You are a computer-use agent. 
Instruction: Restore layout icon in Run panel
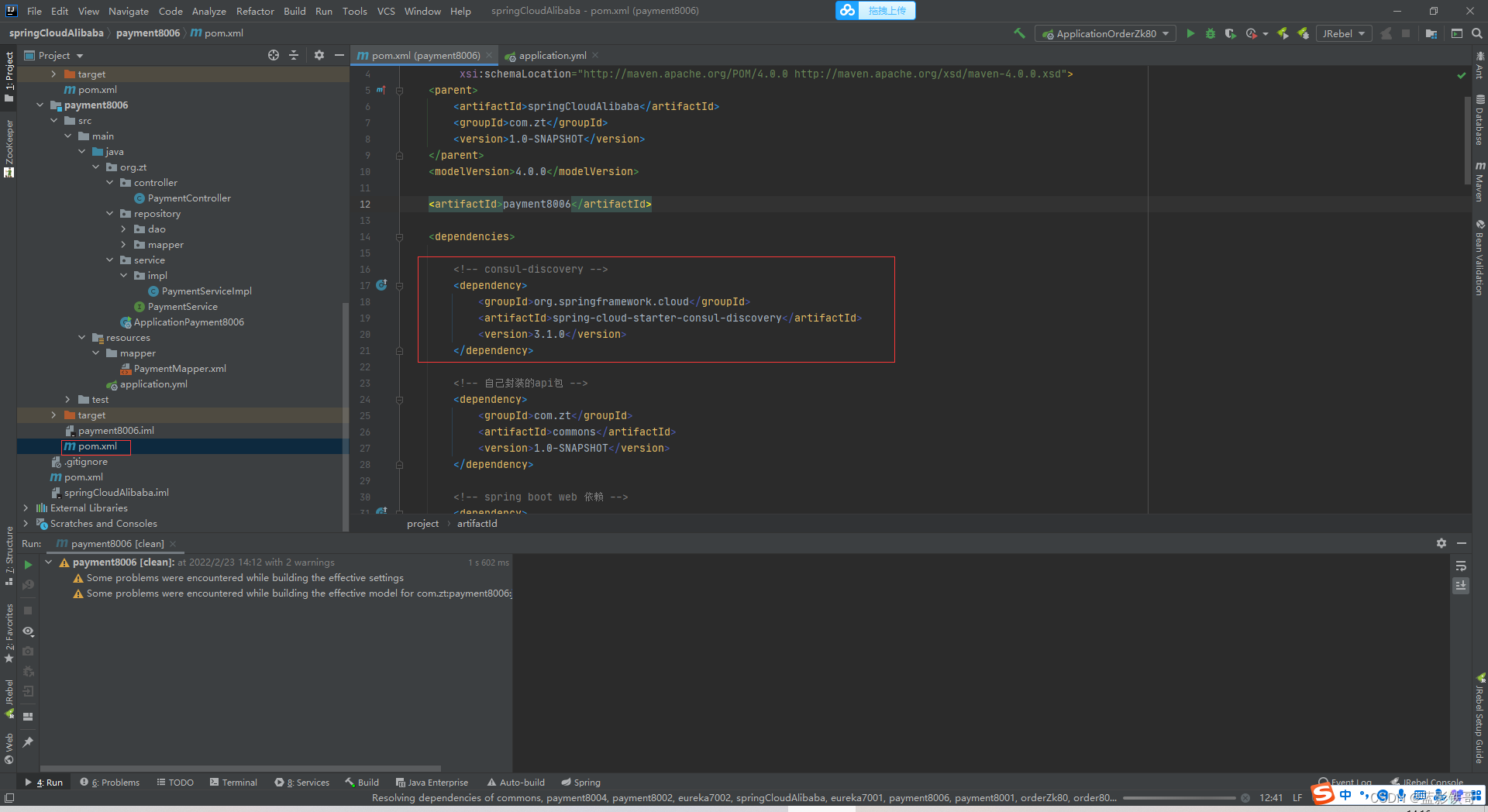(28, 717)
